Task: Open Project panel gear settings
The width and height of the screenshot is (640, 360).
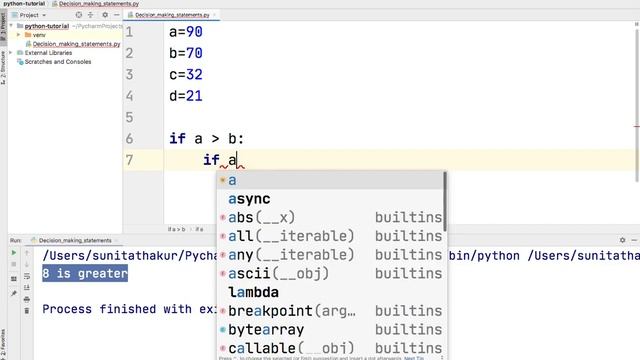Action: coord(105,15)
